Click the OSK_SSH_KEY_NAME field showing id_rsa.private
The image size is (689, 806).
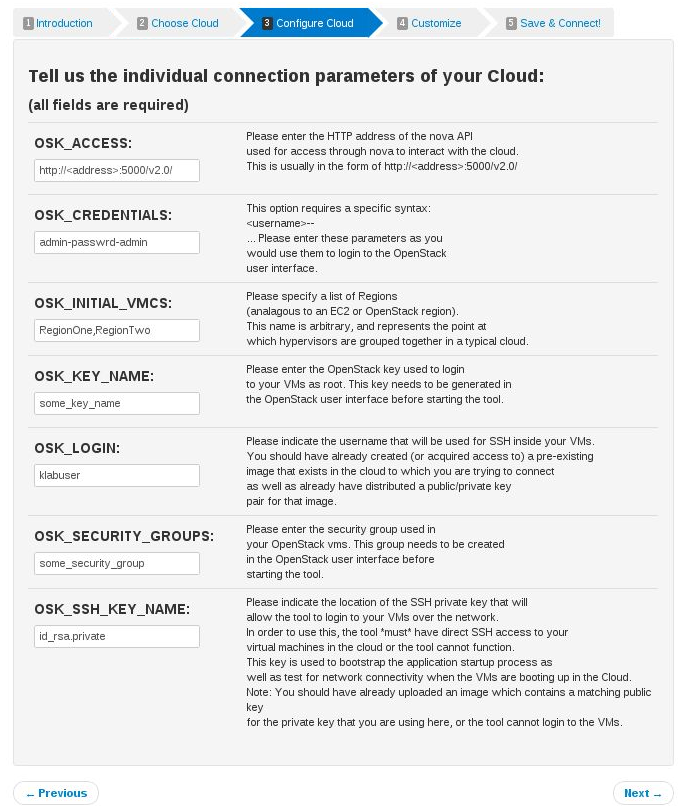point(116,636)
